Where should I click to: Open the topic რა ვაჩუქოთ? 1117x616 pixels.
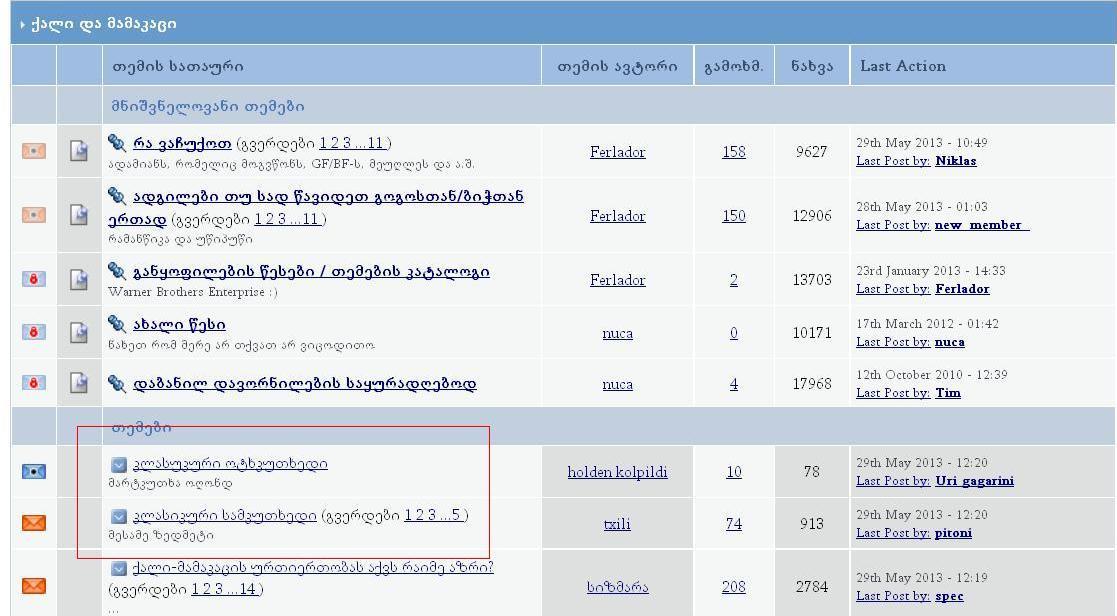pyautogui.click(x=182, y=143)
